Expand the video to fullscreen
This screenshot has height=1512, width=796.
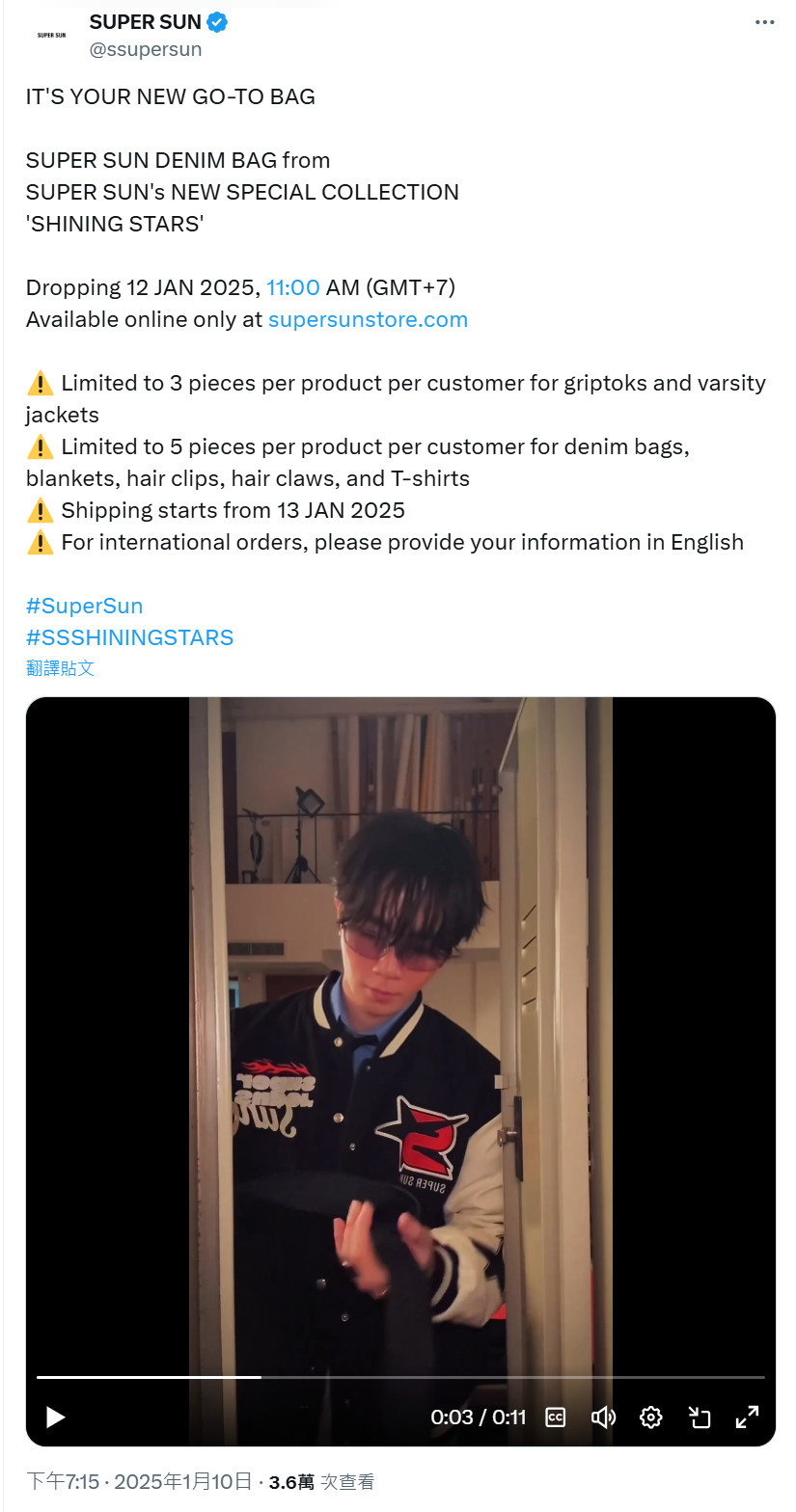tap(747, 1417)
